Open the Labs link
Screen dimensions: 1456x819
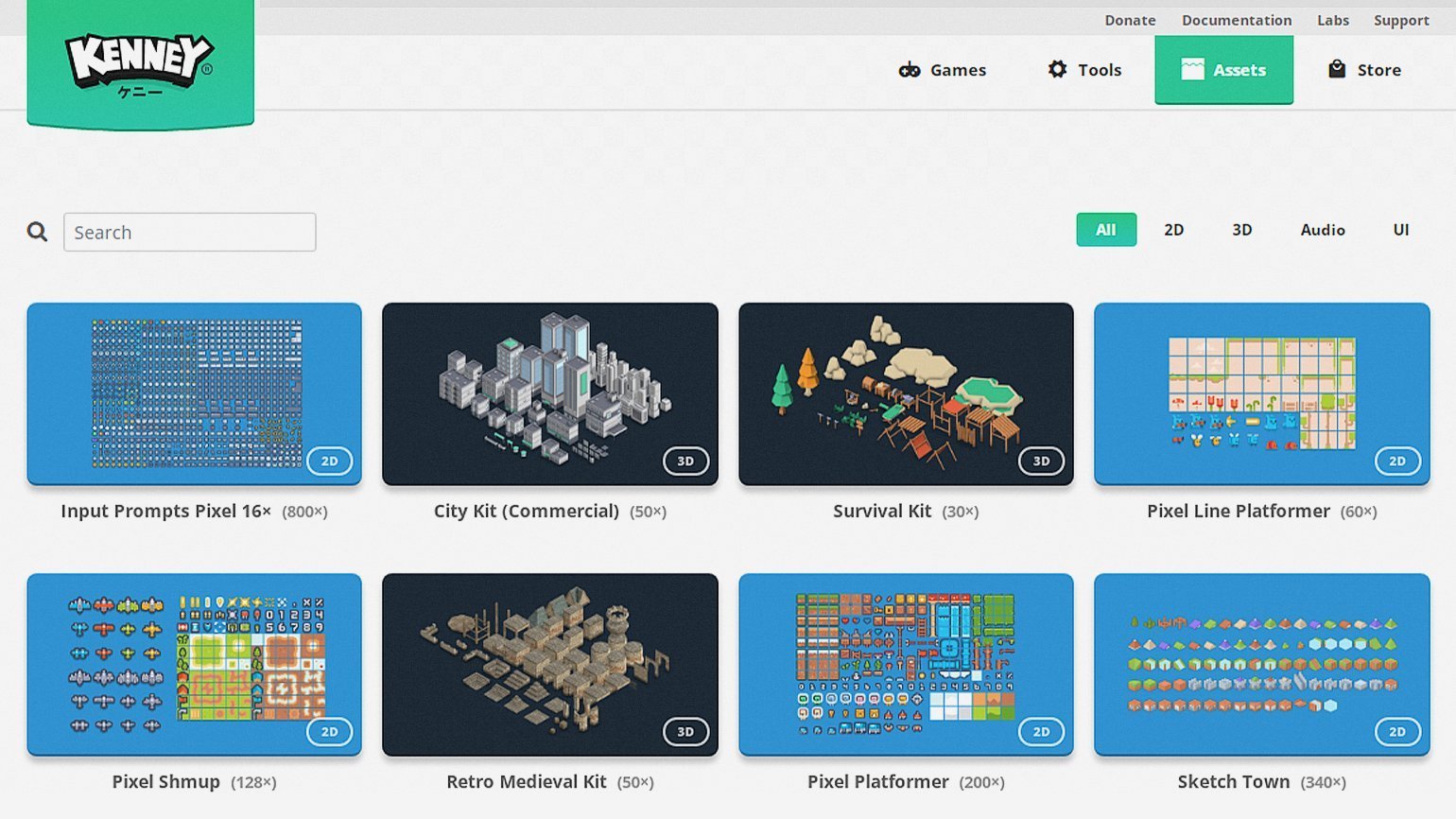[x=1333, y=20]
